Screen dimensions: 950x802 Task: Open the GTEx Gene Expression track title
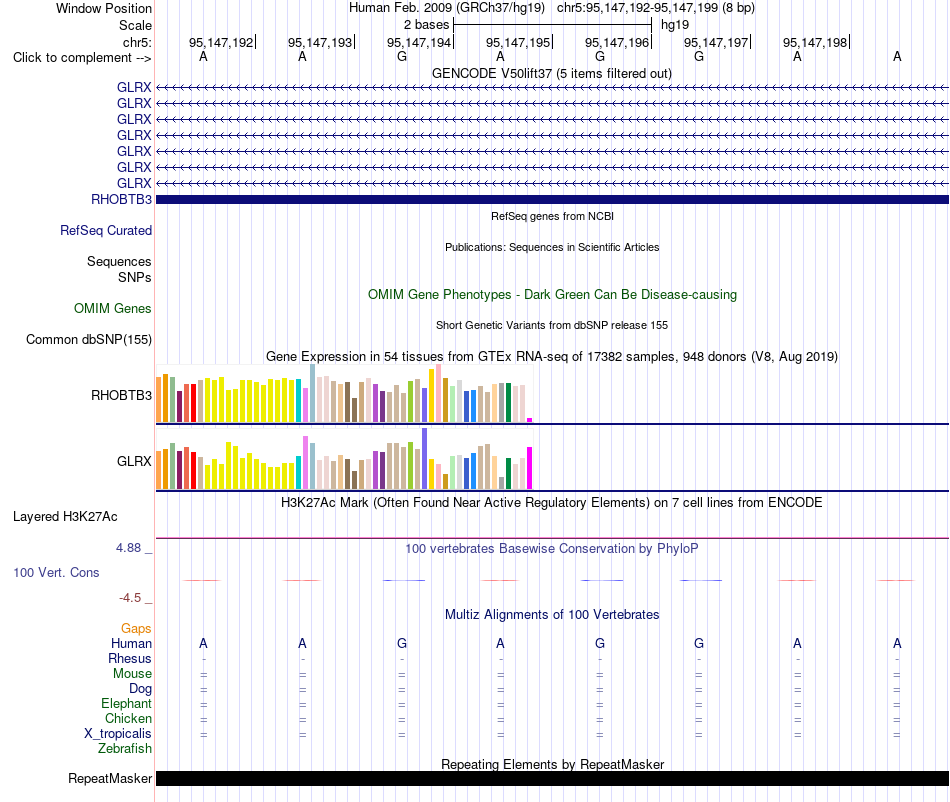coord(552,356)
